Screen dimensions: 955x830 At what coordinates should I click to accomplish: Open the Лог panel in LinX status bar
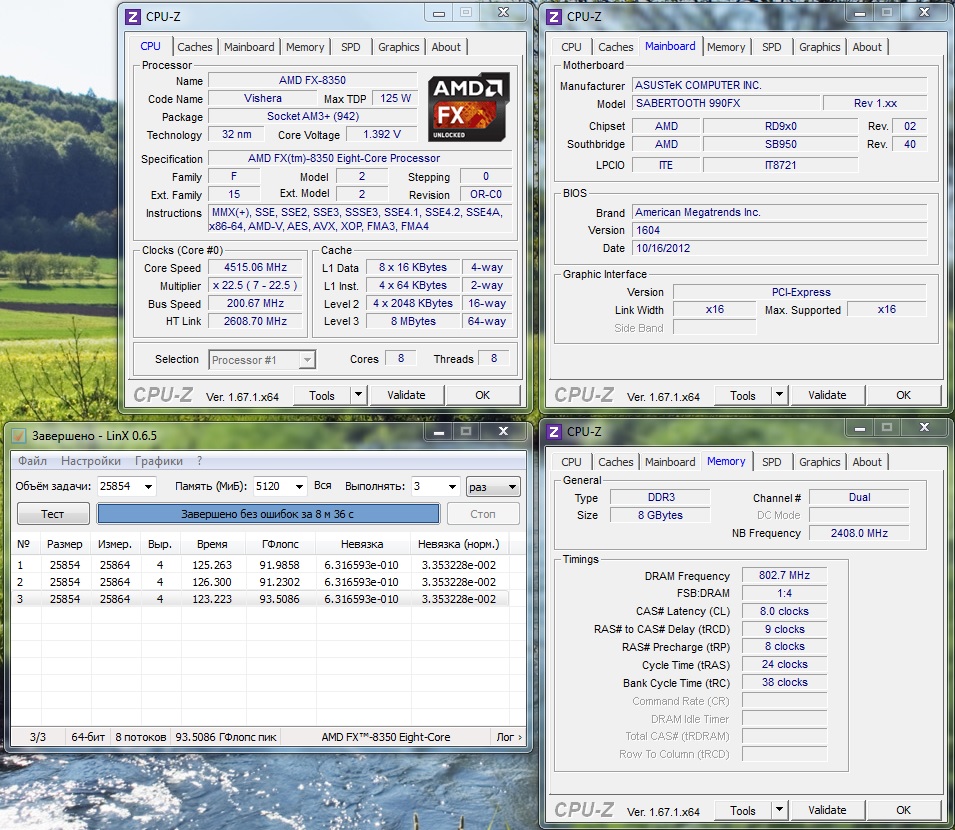point(509,737)
